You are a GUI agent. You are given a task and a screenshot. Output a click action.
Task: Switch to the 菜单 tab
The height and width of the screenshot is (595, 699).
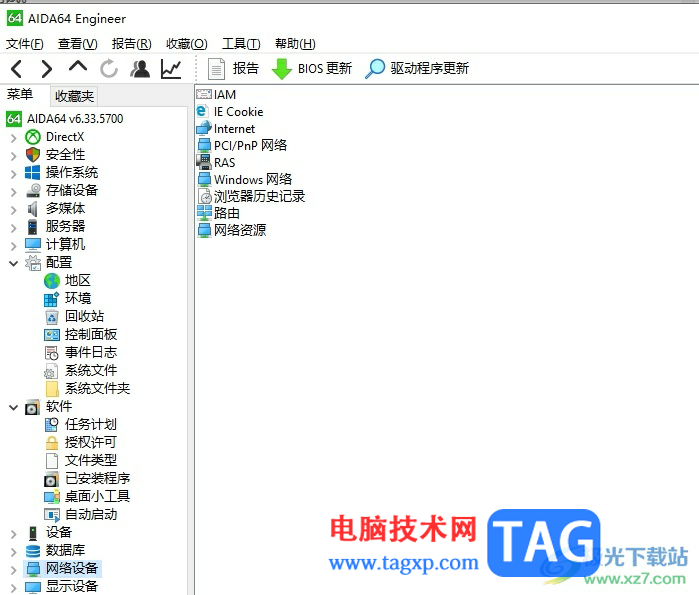20,94
